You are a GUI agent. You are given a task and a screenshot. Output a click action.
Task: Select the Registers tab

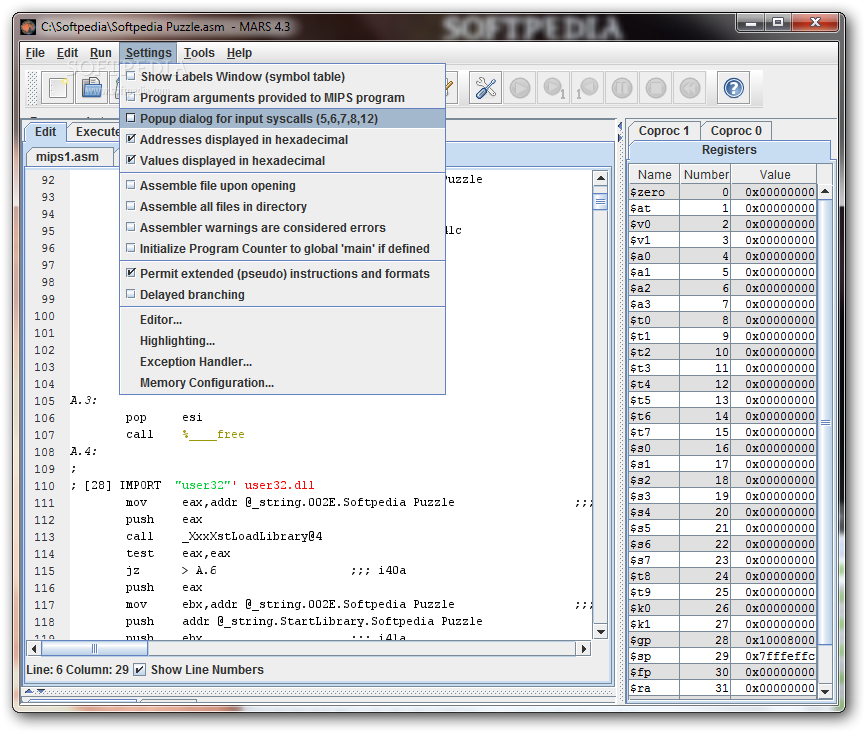point(728,150)
